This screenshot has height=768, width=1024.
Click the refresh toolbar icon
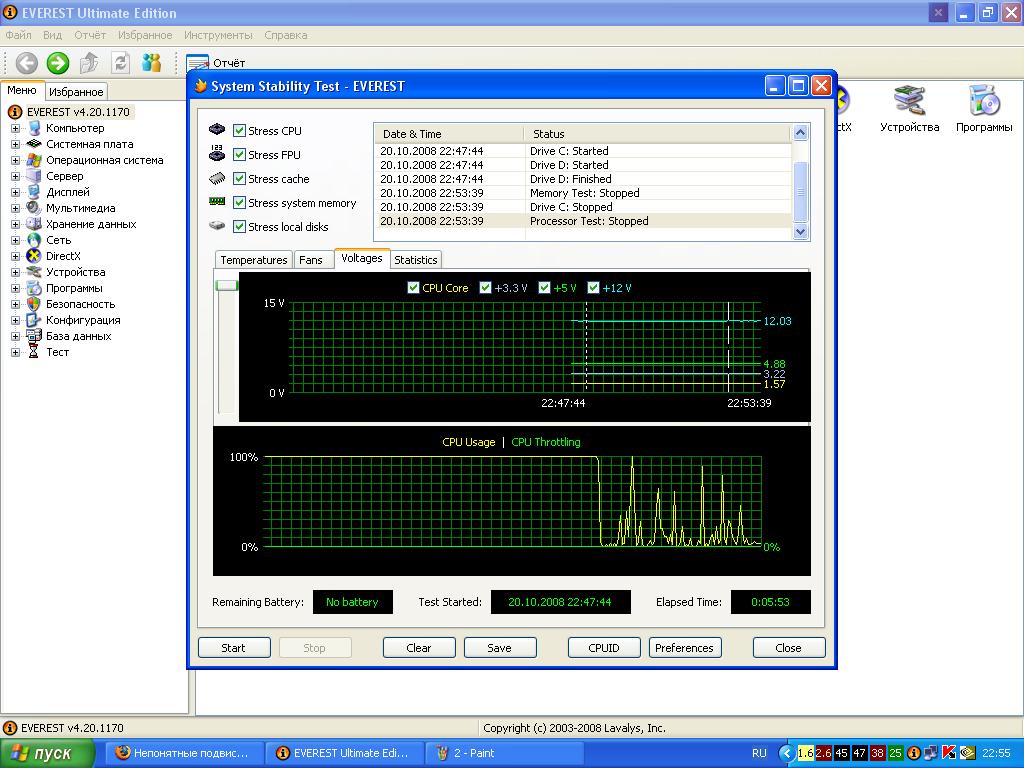point(121,63)
